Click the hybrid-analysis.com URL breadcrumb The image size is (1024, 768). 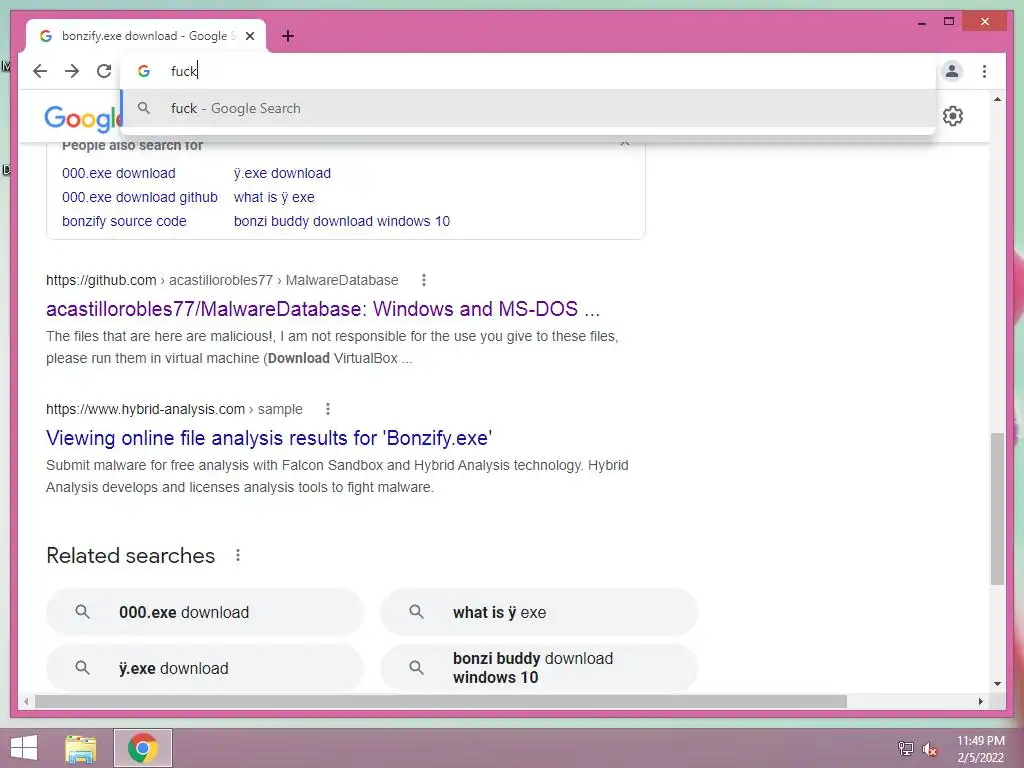click(174, 409)
